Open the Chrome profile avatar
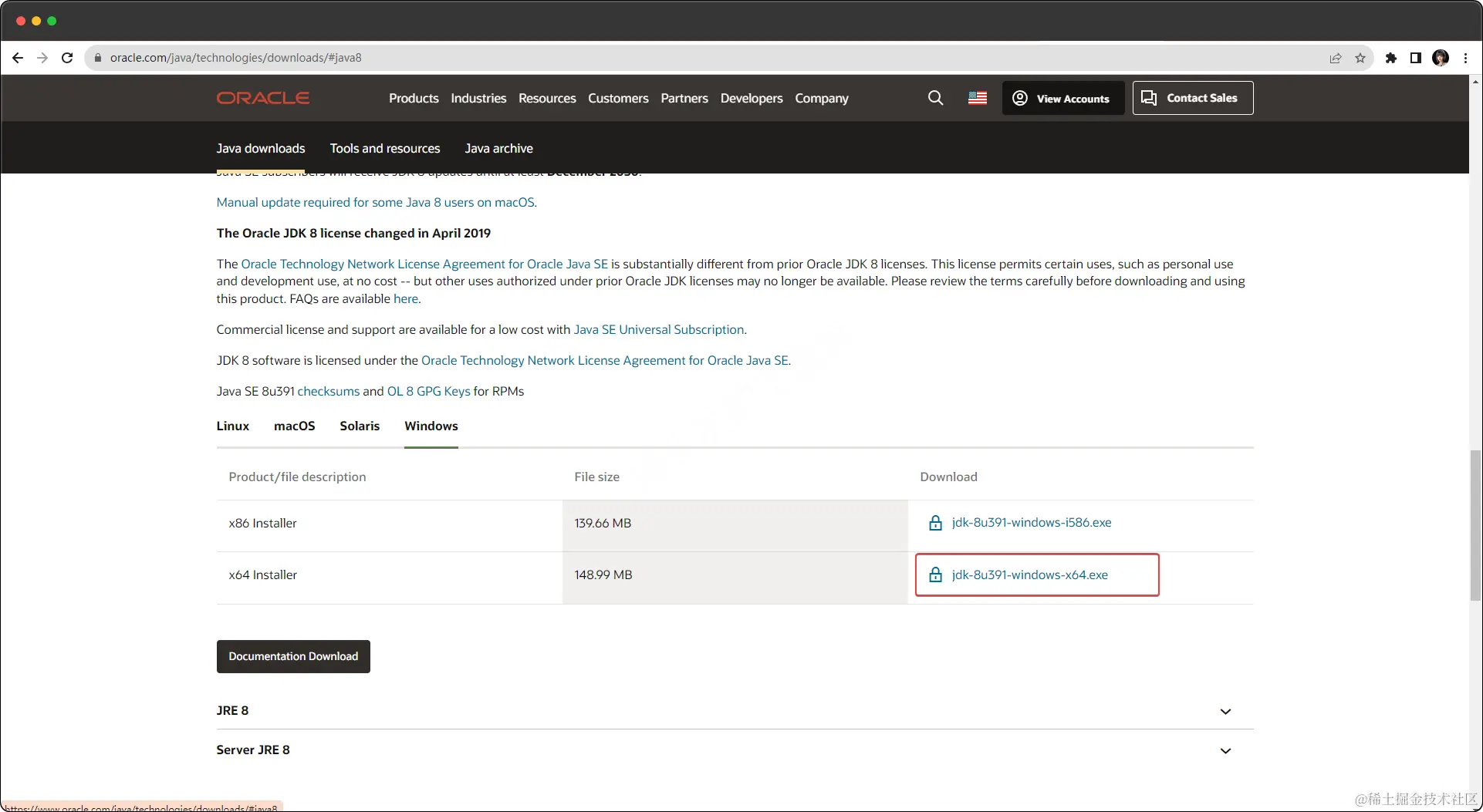 coord(1441,58)
